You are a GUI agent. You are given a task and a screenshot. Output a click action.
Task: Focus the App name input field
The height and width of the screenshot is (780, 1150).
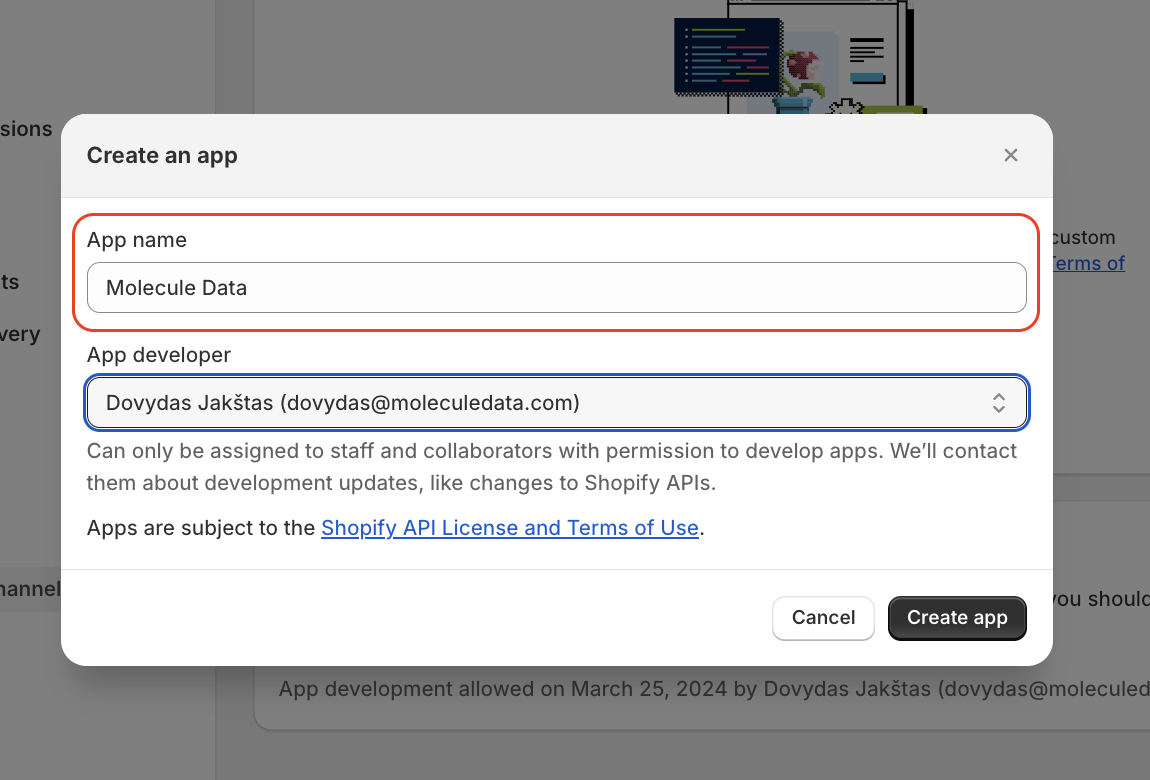pyautogui.click(x=556, y=288)
